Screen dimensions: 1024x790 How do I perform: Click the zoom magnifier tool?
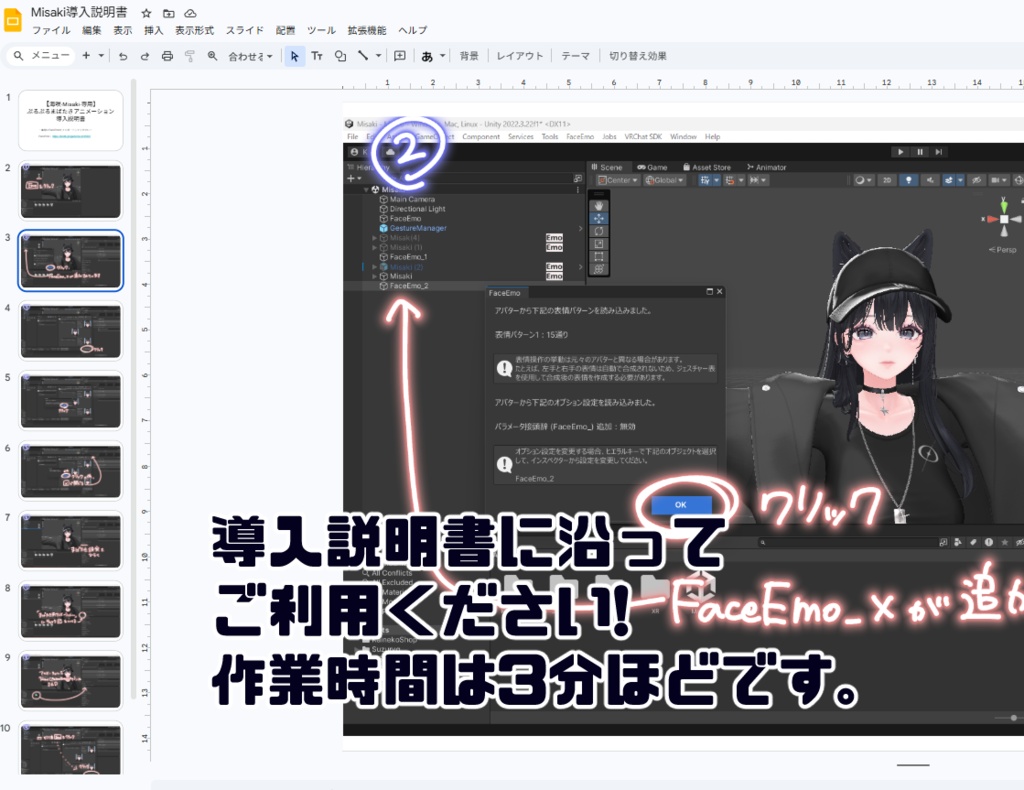[212, 56]
